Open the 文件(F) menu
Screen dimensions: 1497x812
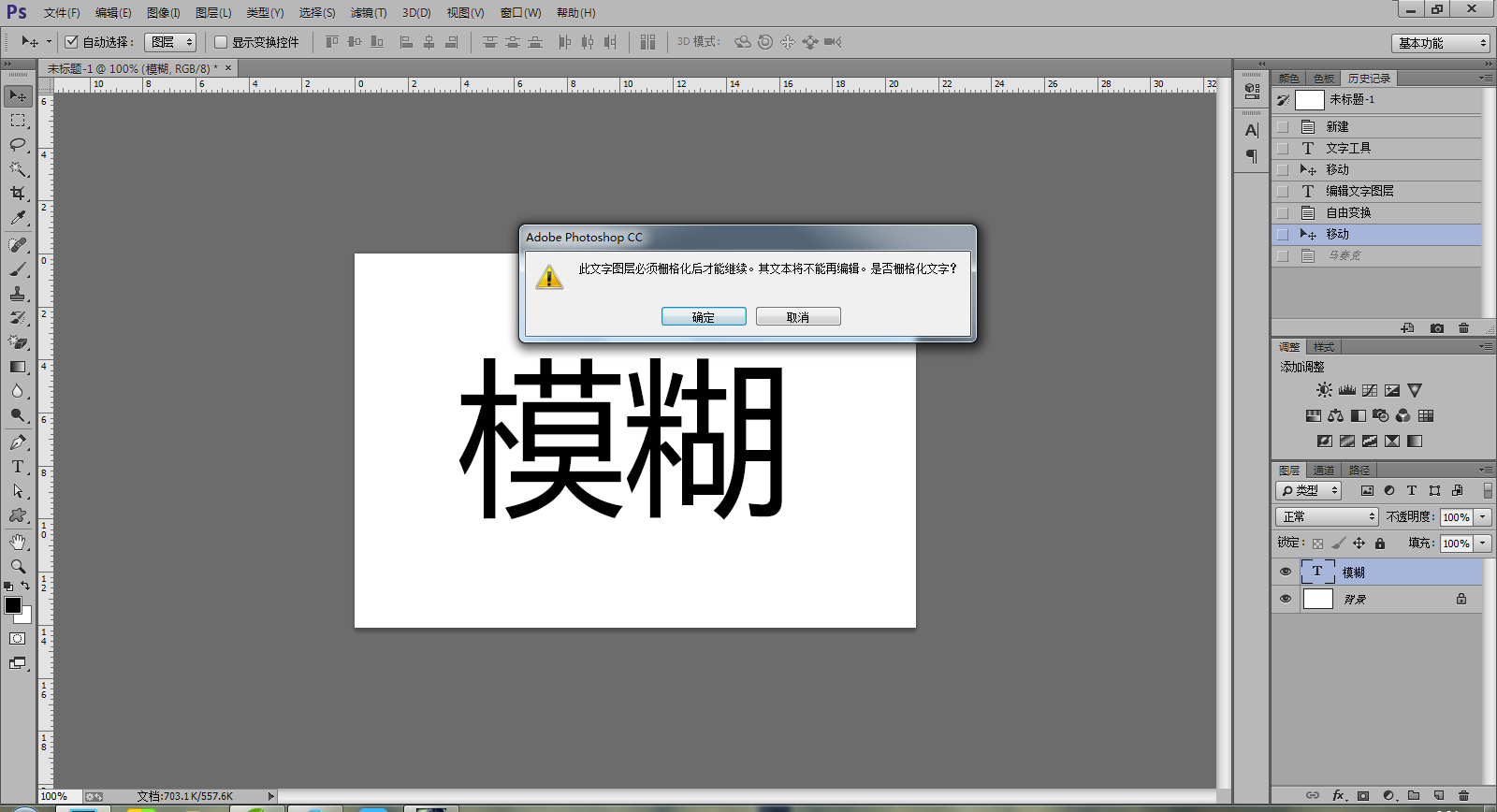tap(62, 13)
